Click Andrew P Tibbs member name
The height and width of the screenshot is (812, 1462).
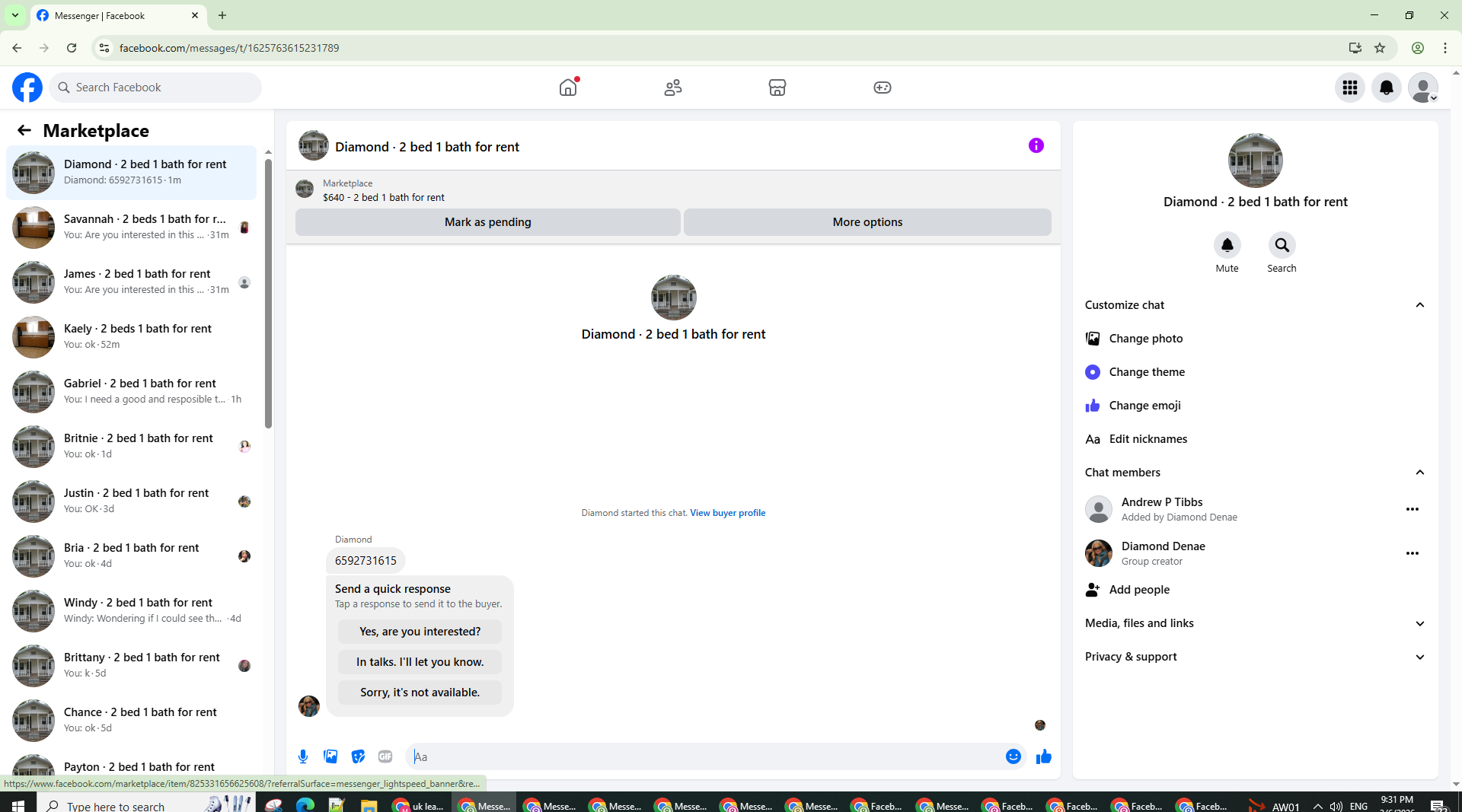click(x=1161, y=502)
